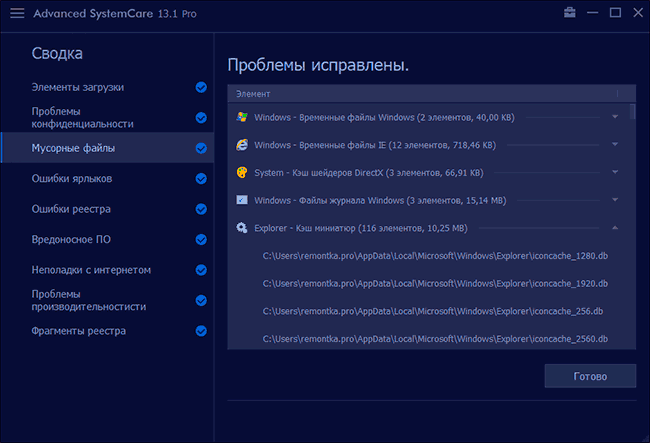This screenshot has width=650, height=443.
Task: Collapse the Explorer Кэш миниатюр row
Action: 615,228
